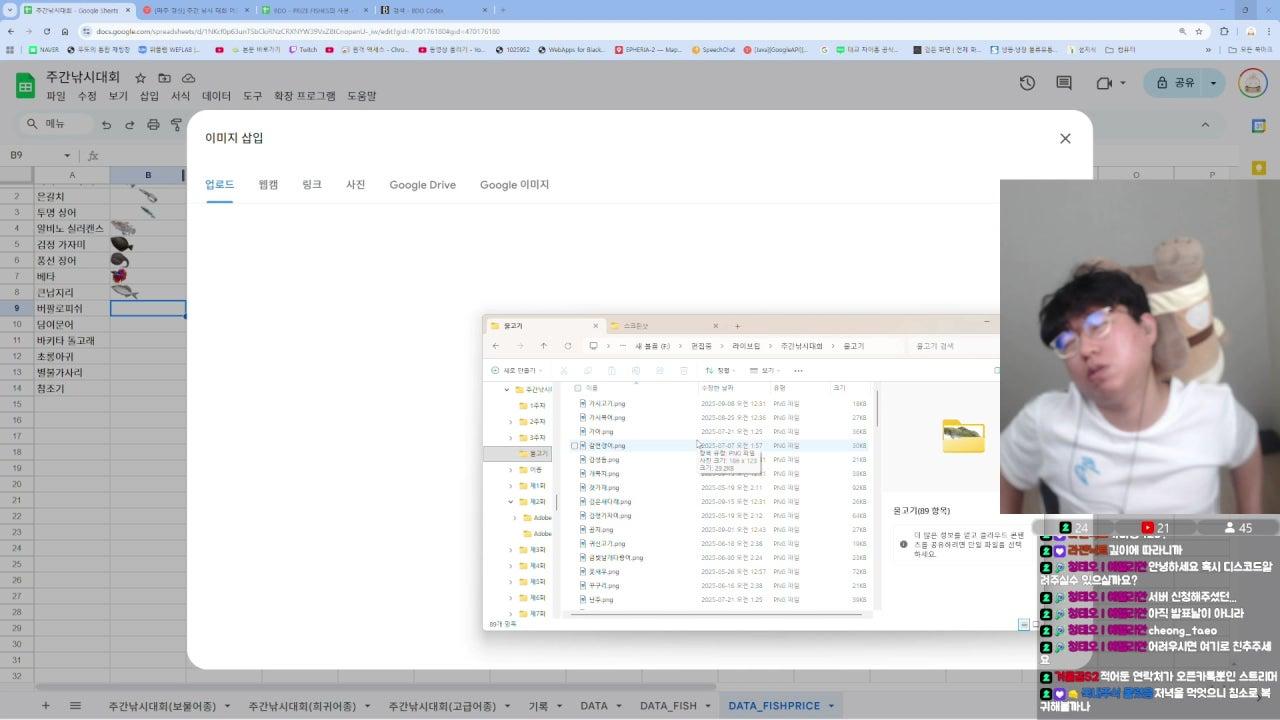This screenshot has width=1280, height=720.
Task: Open the comments panel icon
Action: coord(1064,83)
